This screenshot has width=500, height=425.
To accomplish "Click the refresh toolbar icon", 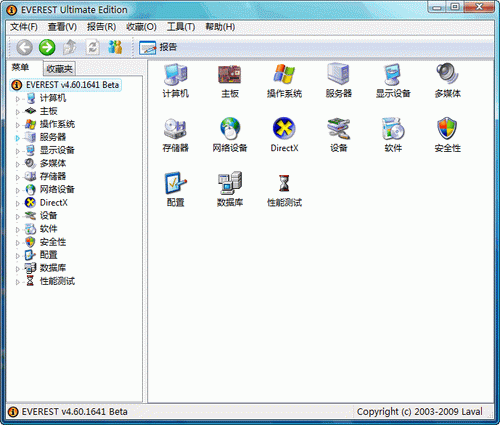I will pos(92,47).
